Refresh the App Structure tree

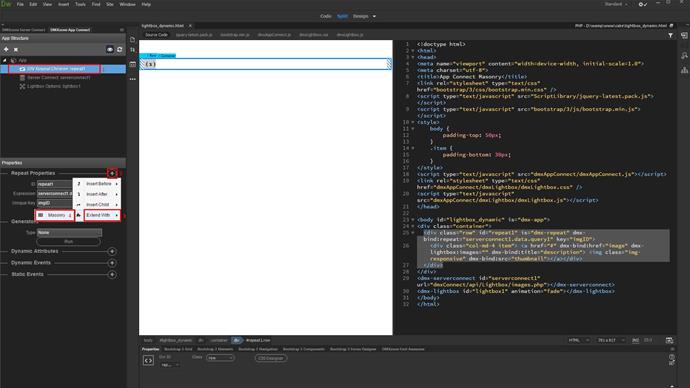[120, 49]
